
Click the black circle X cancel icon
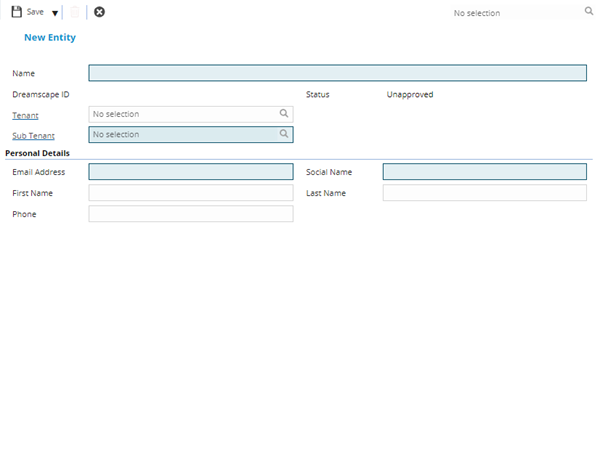[99, 12]
